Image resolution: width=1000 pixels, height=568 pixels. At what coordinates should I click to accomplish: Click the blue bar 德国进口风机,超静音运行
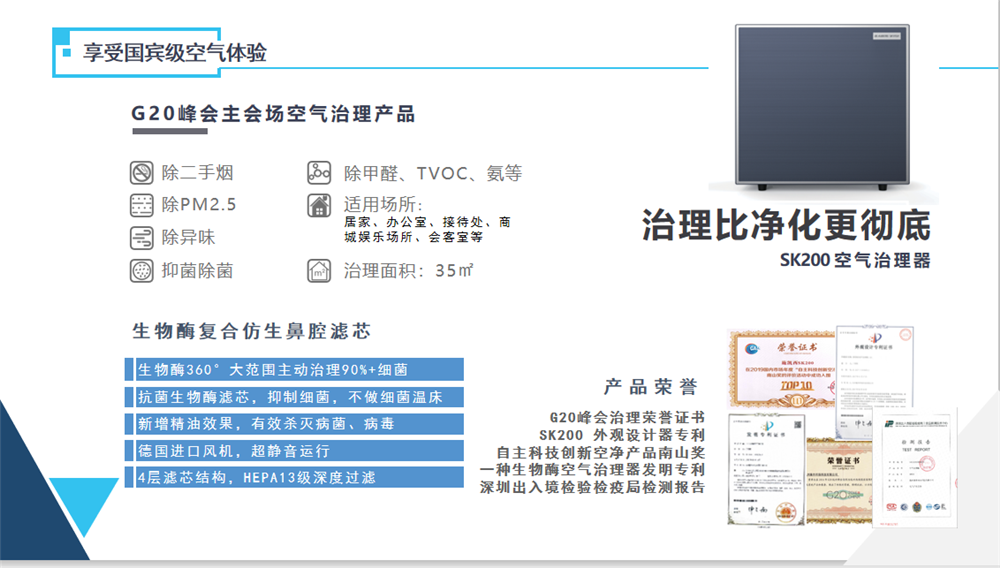click(295, 450)
